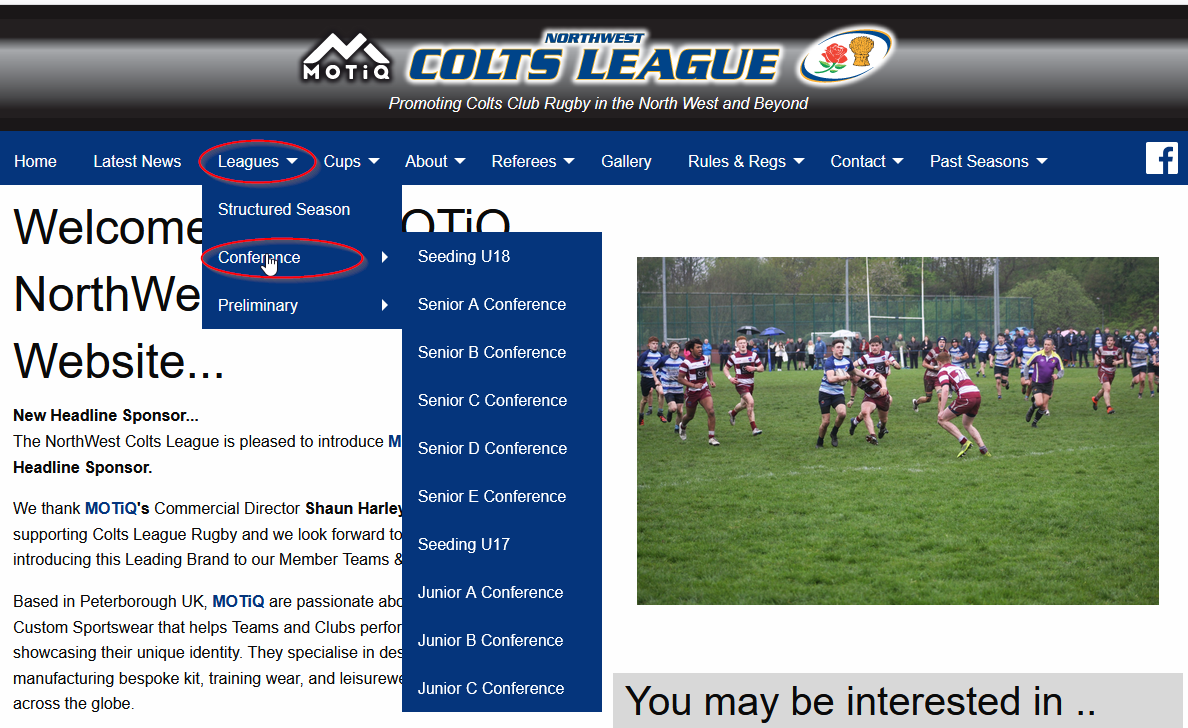Click the rugby match photo
Image resolution: width=1188 pixels, height=728 pixels.
click(x=897, y=430)
